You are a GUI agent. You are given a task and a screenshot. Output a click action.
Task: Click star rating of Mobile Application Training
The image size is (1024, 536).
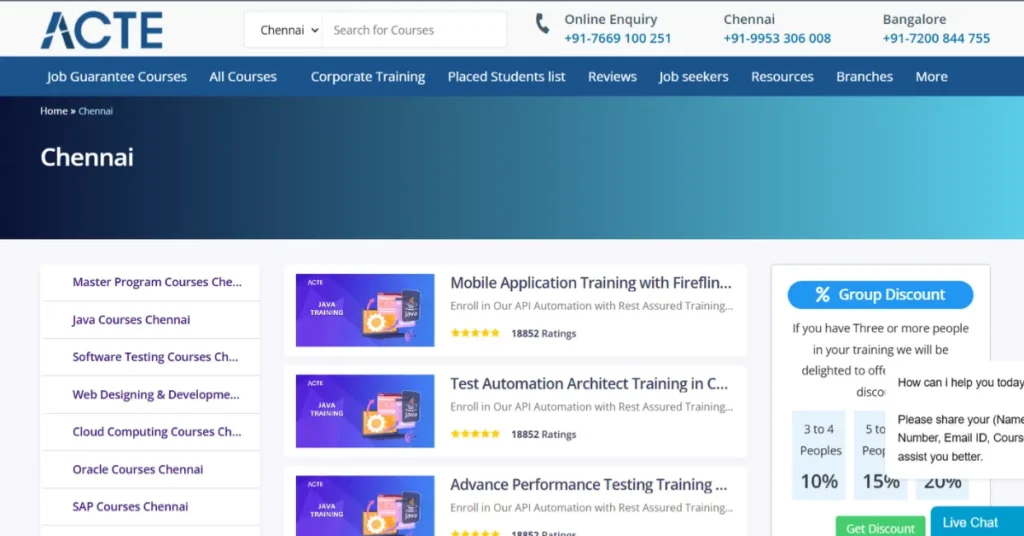[x=475, y=333]
